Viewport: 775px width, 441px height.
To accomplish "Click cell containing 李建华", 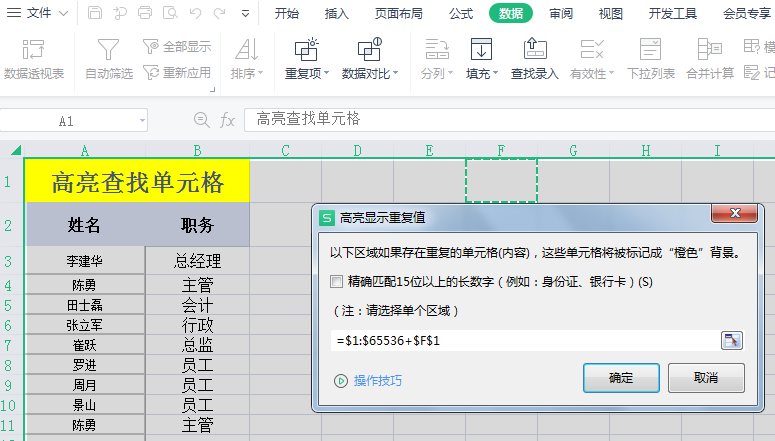I will coord(85,261).
